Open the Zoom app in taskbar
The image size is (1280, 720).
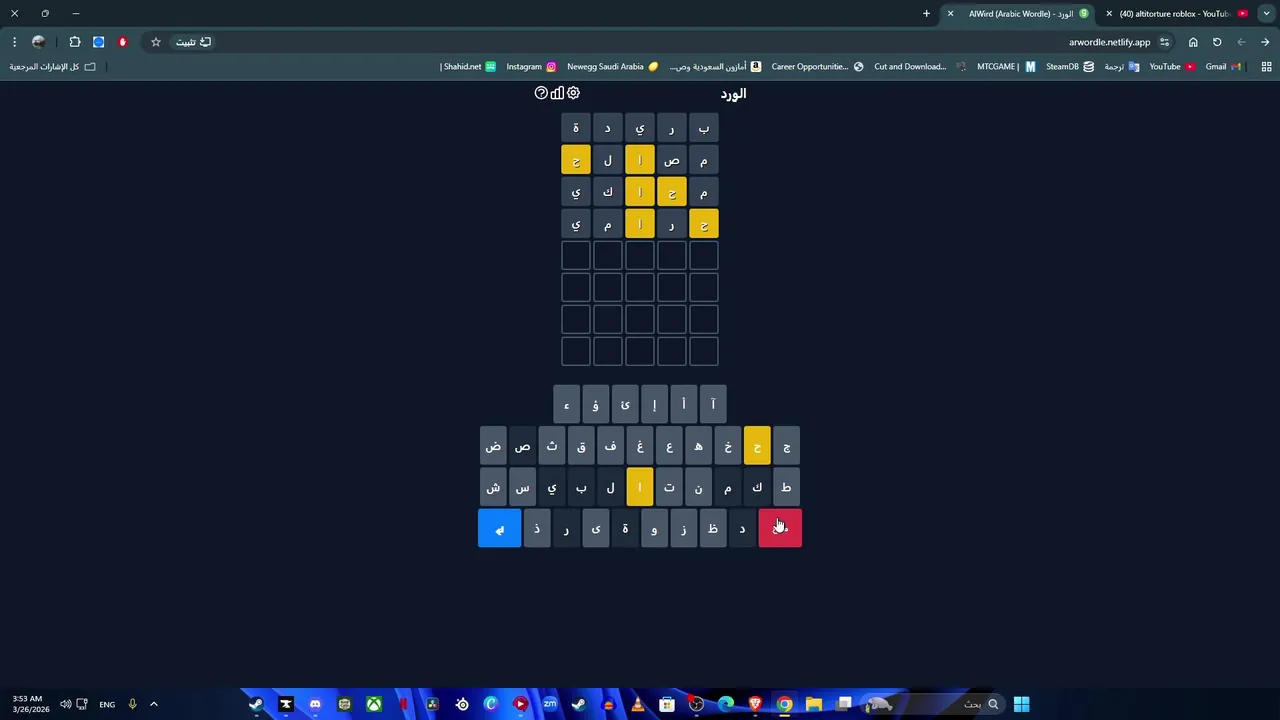(550, 704)
